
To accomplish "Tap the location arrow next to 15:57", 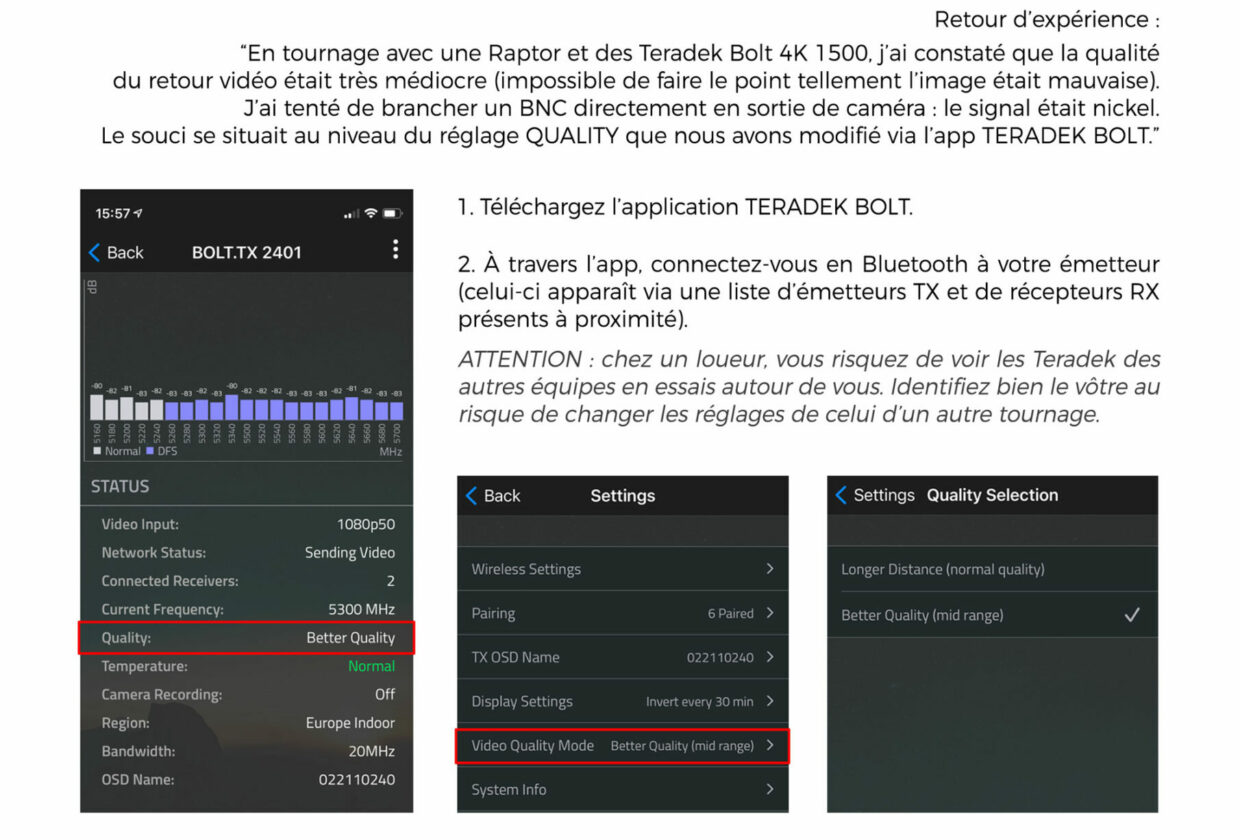I will click(x=138, y=213).
